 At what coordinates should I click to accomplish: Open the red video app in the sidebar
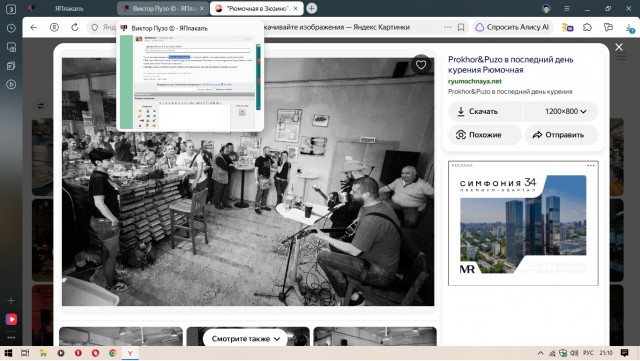point(11,319)
